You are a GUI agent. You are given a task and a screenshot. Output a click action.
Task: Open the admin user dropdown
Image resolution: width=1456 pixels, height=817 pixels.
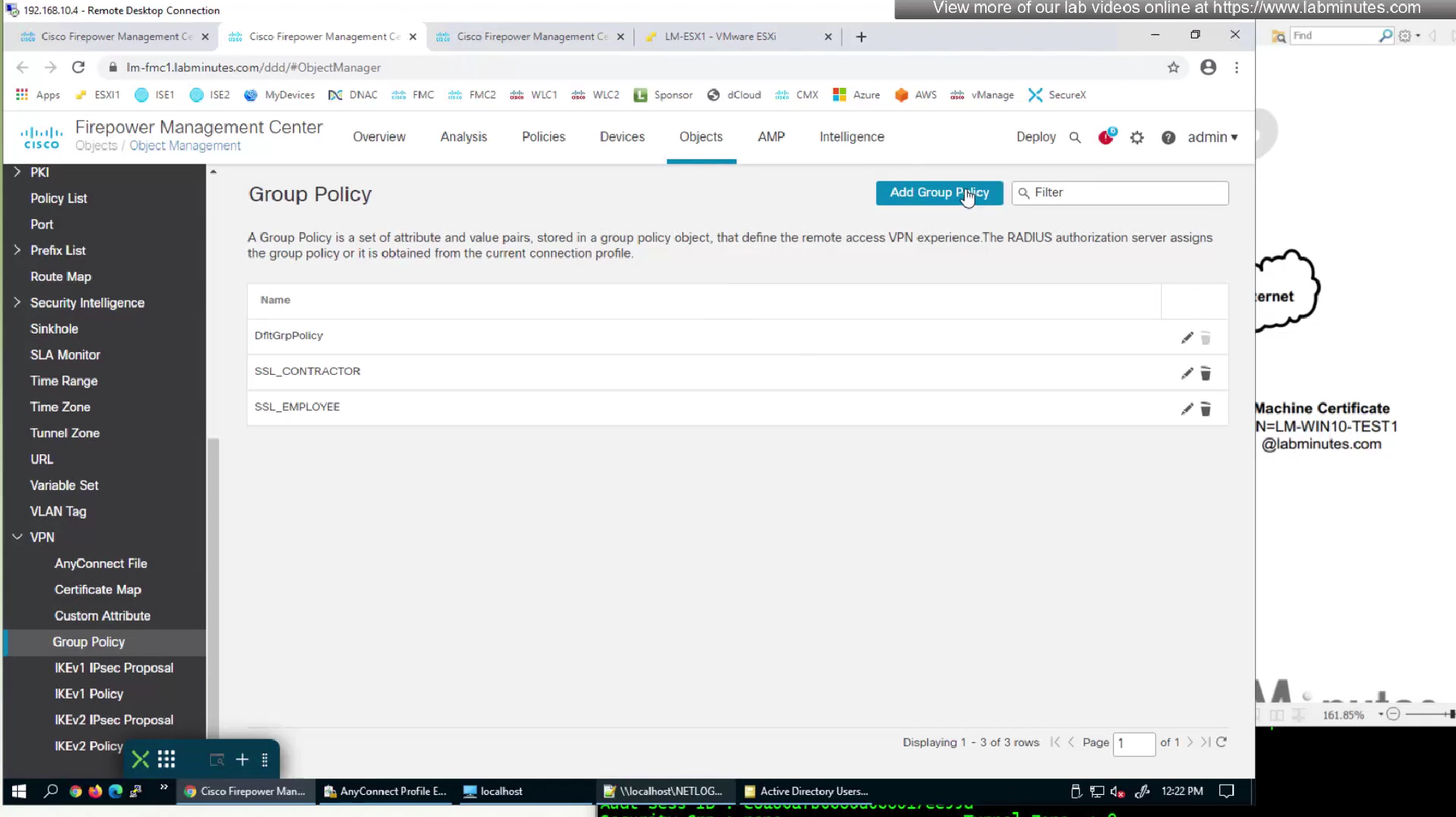click(x=1212, y=137)
